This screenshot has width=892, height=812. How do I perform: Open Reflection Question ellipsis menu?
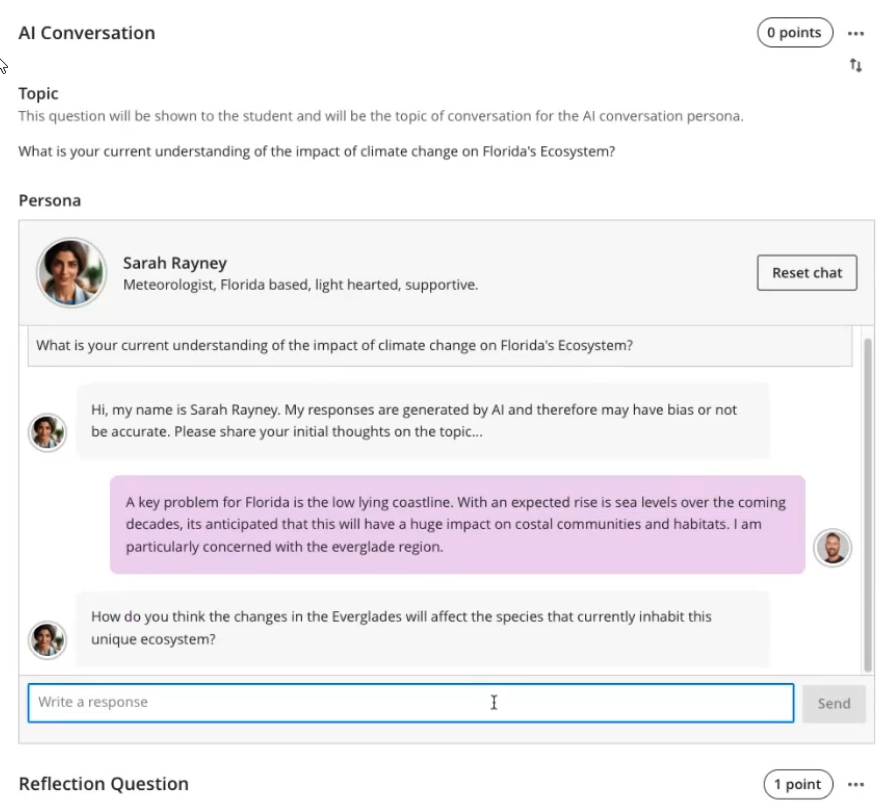pyautogui.click(x=856, y=785)
